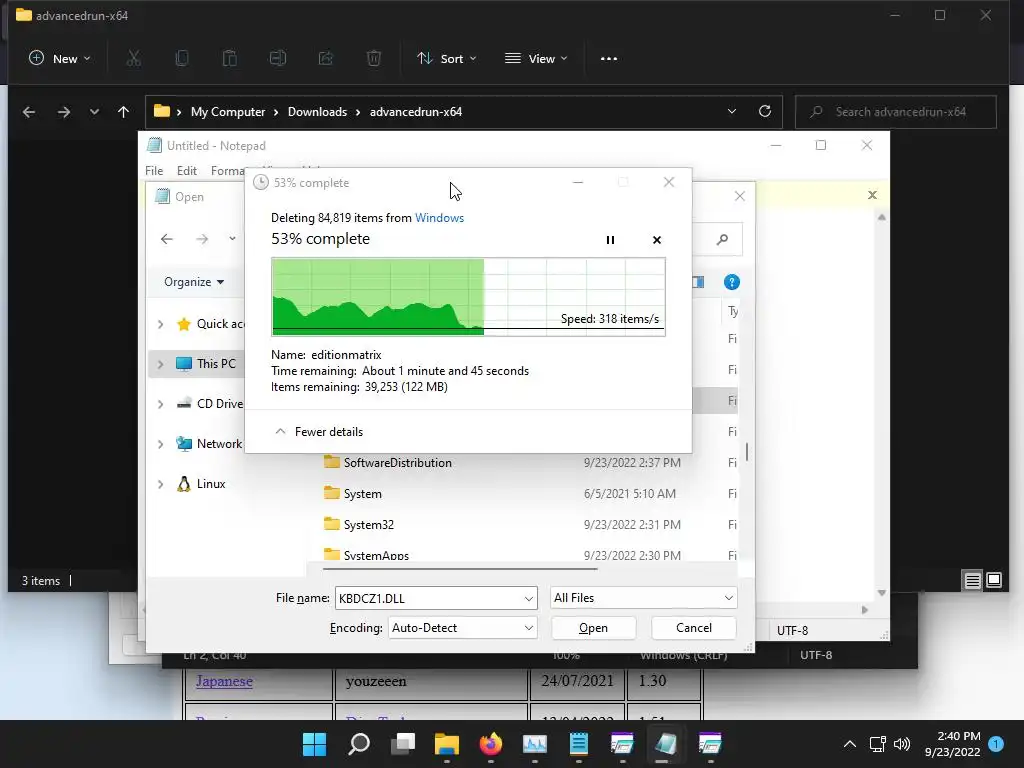Expand the CD Drive tree node
Screen dimensions: 1024x768
161,404
